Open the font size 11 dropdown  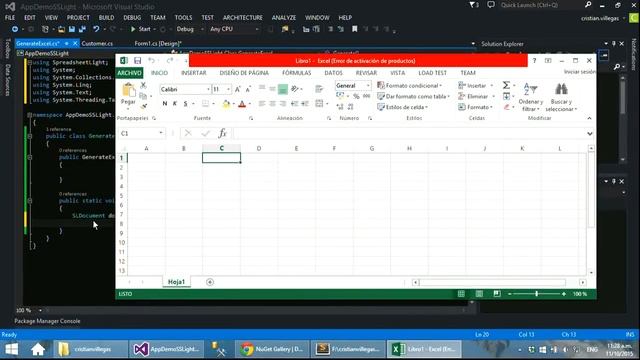(229, 89)
